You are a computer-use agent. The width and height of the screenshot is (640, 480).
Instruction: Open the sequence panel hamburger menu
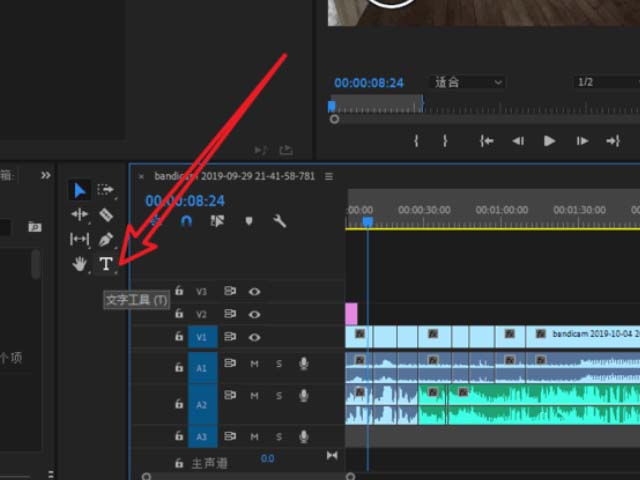click(x=328, y=176)
